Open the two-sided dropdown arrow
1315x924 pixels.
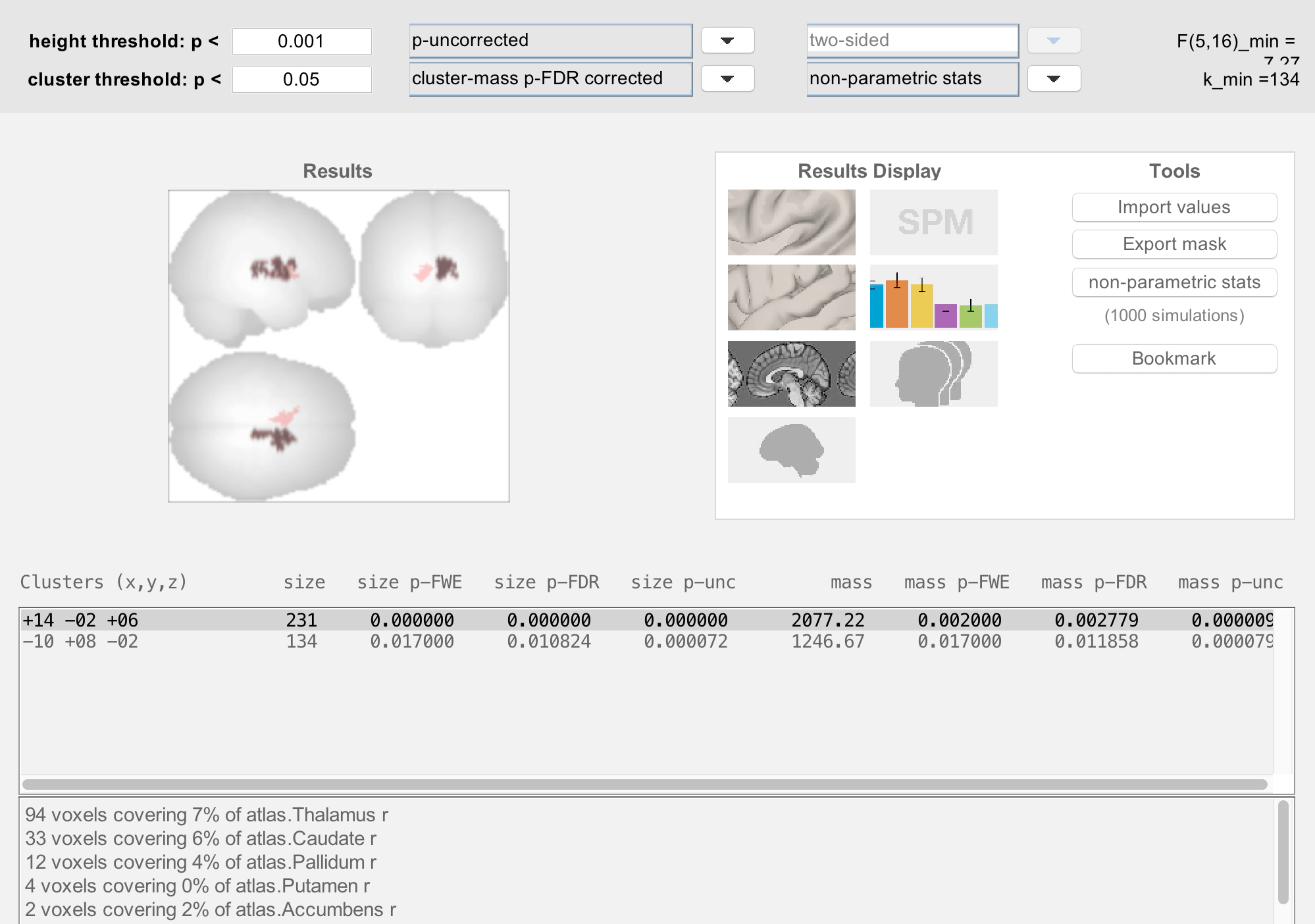coord(1054,41)
